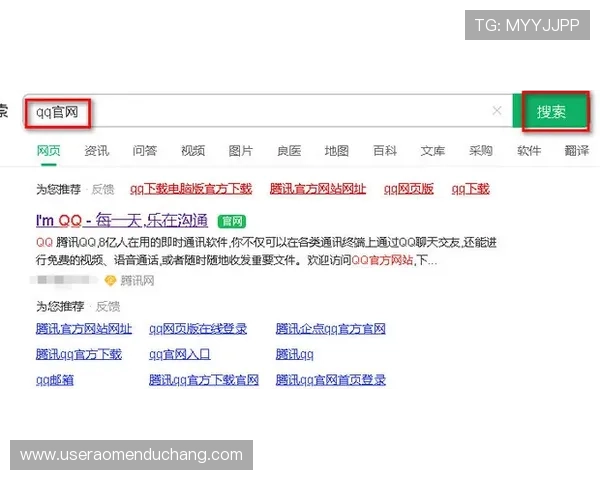The image size is (600, 480).
Task: Select the 网页 tab
Action: coord(49,151)
